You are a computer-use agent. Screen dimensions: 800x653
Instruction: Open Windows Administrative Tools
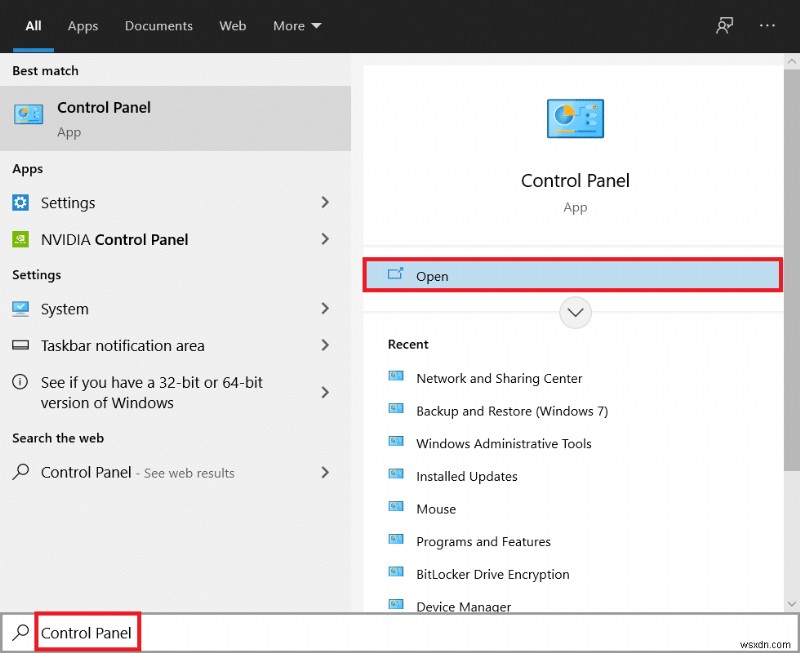tap(503, 443)
